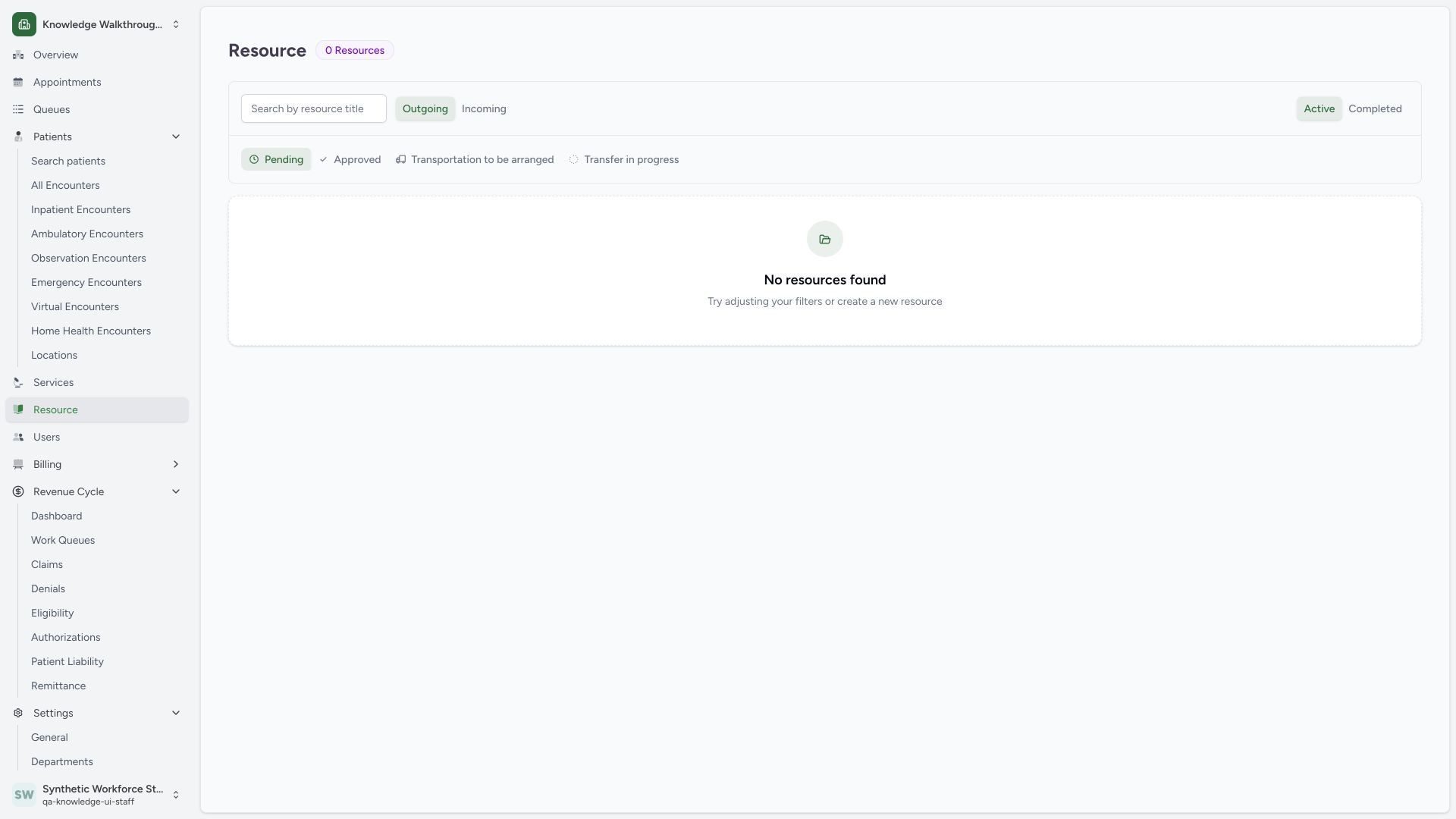Screen dimensions: 1456x819
Task: Click the Revenue Cycle dollar icon
Action: pos(18,492)
